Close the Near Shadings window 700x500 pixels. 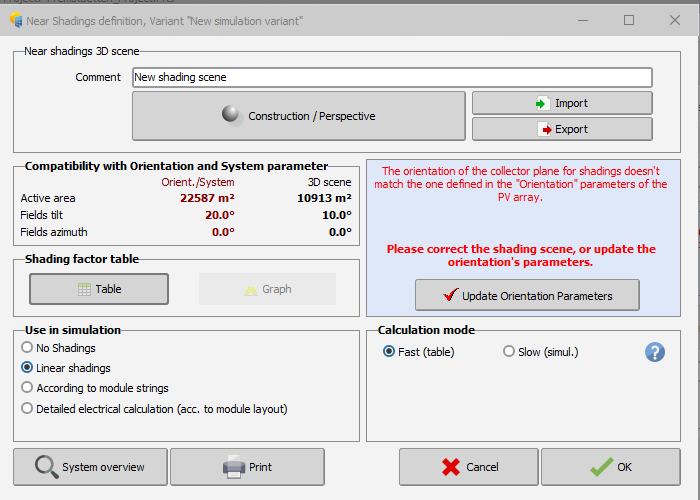[675, 21]
